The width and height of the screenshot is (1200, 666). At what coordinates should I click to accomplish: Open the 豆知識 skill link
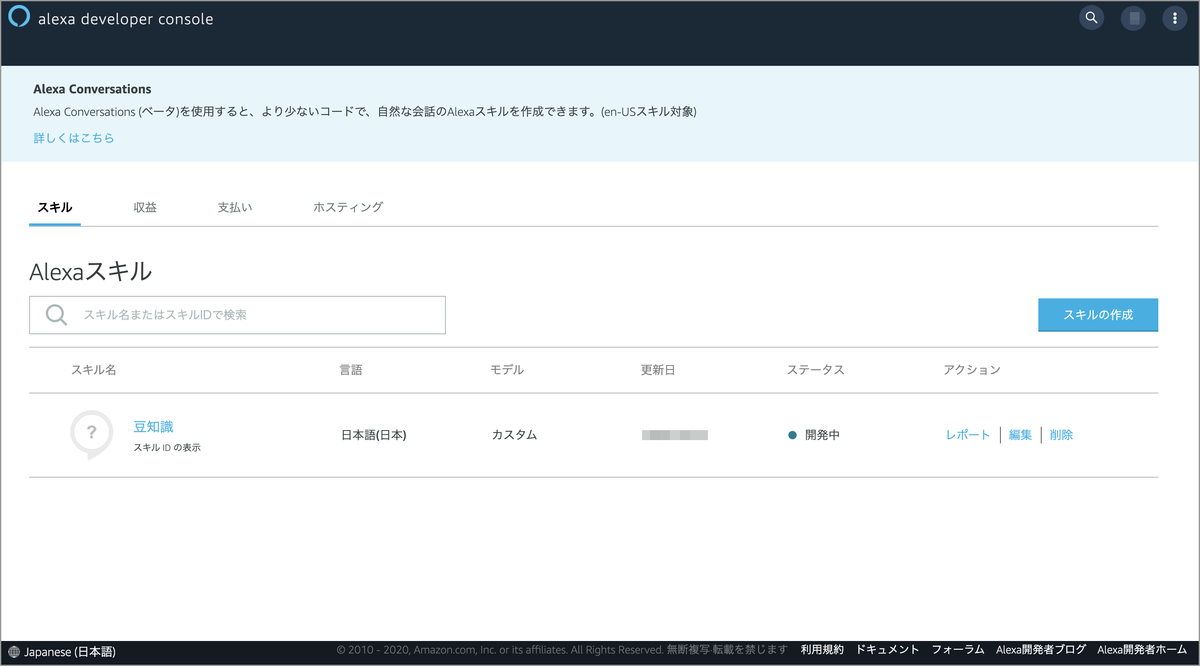pos(154,427)
